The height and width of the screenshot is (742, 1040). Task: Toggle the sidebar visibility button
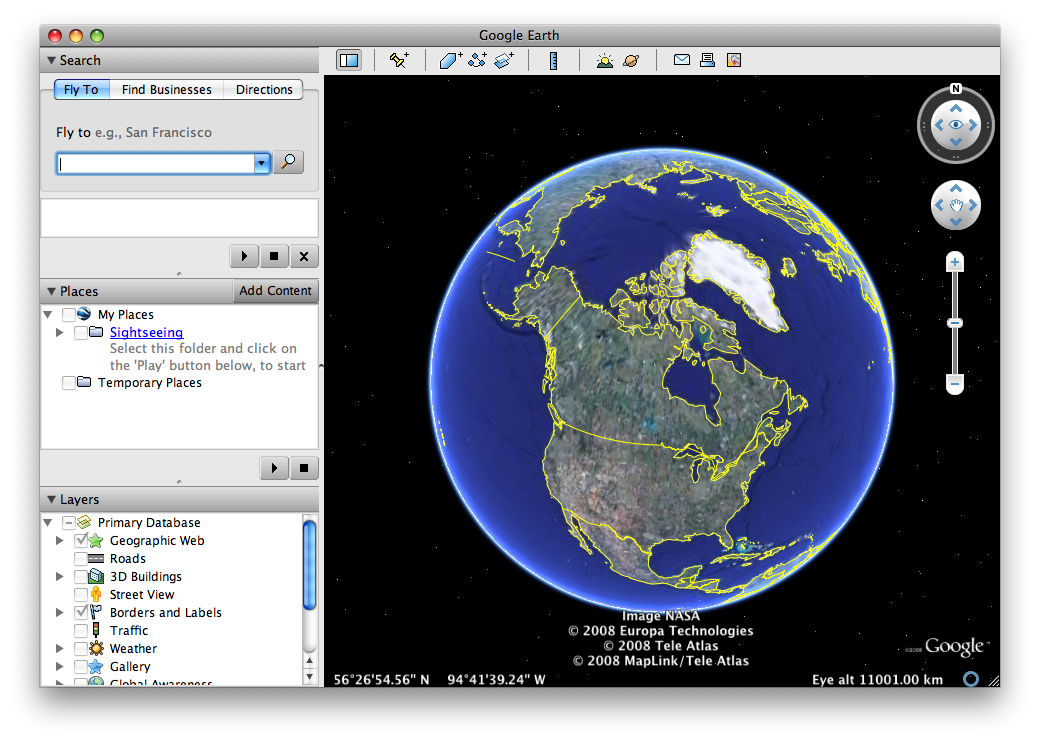pyautogui.click(x=349, y=60)
